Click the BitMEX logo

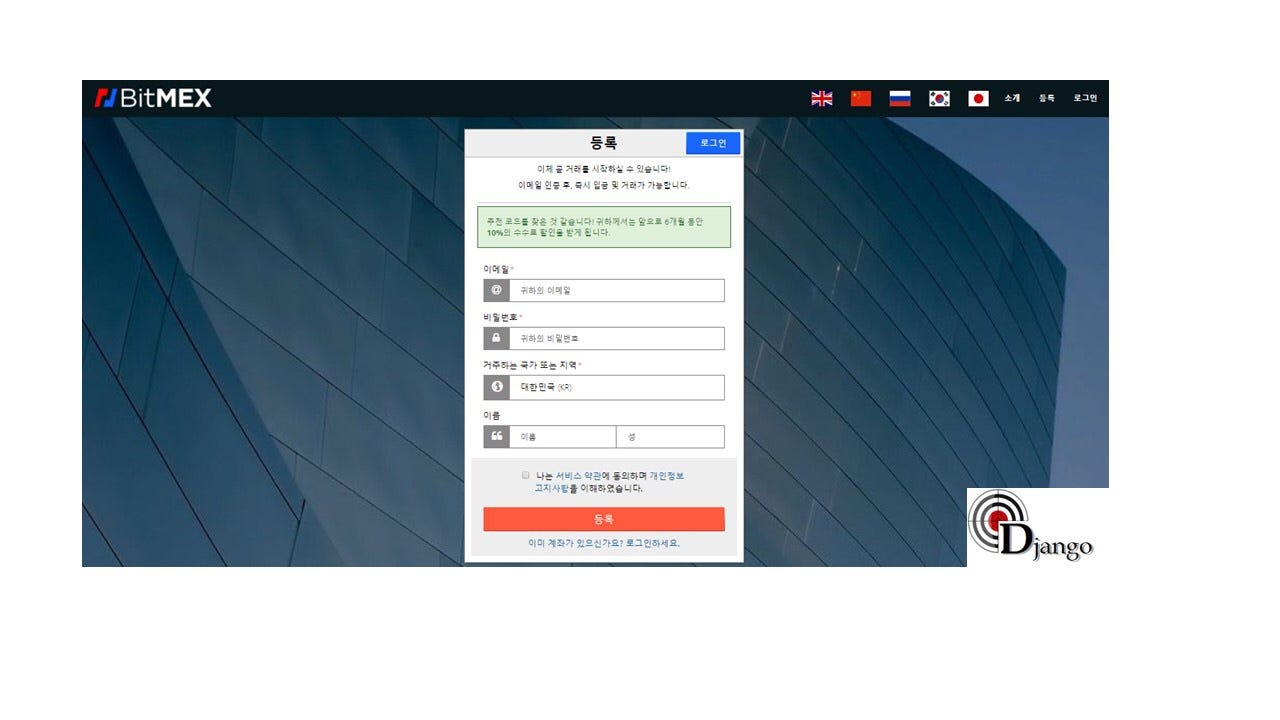click(154, 97)
